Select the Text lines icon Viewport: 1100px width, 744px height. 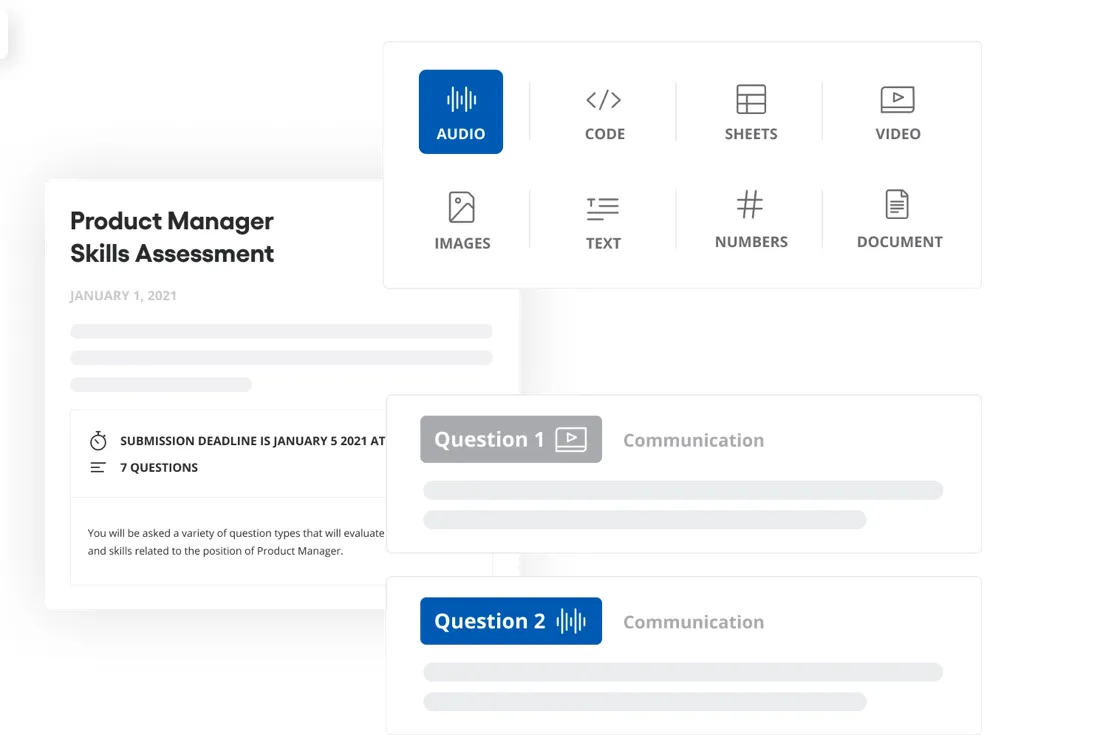[x=603, y=208]
